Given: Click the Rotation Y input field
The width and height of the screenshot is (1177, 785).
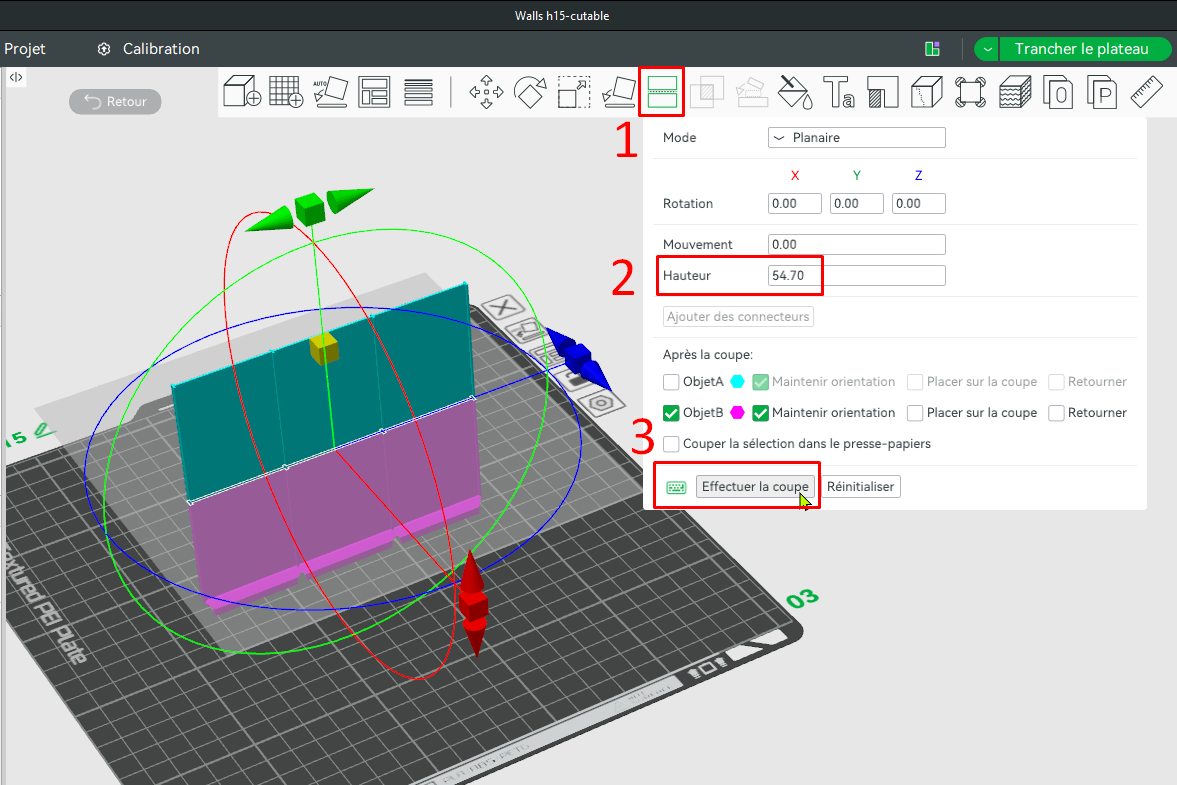Looking at the screenshot, I should pos(856,203).
